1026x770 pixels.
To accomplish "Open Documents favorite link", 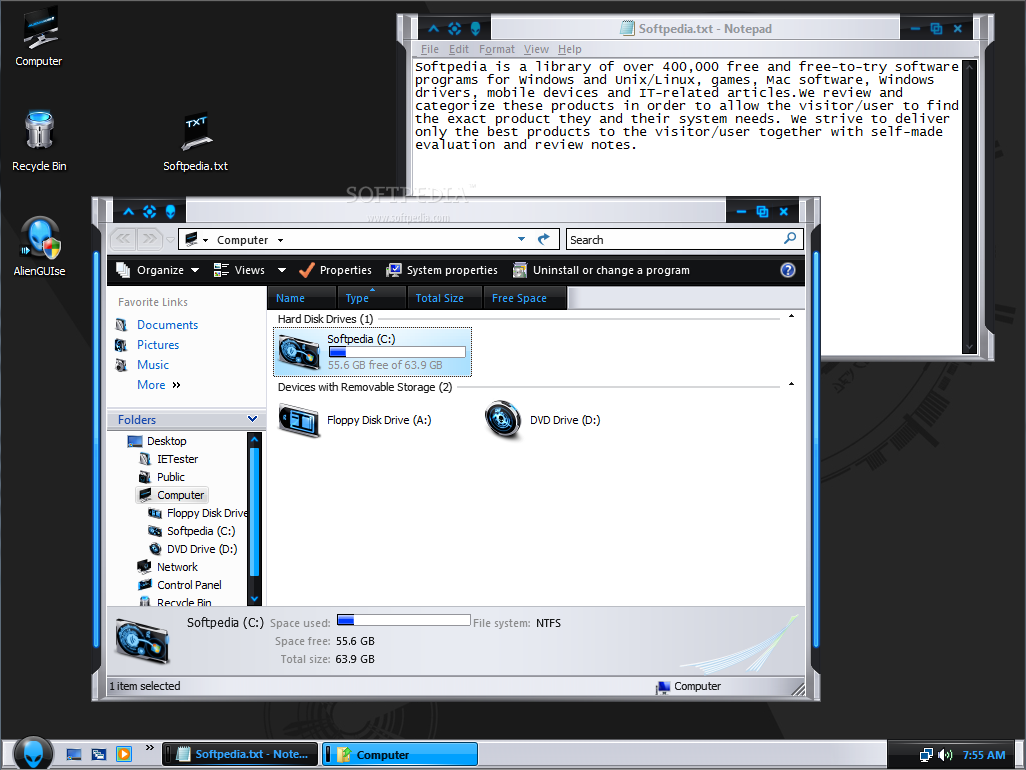I will pos(167,325).
